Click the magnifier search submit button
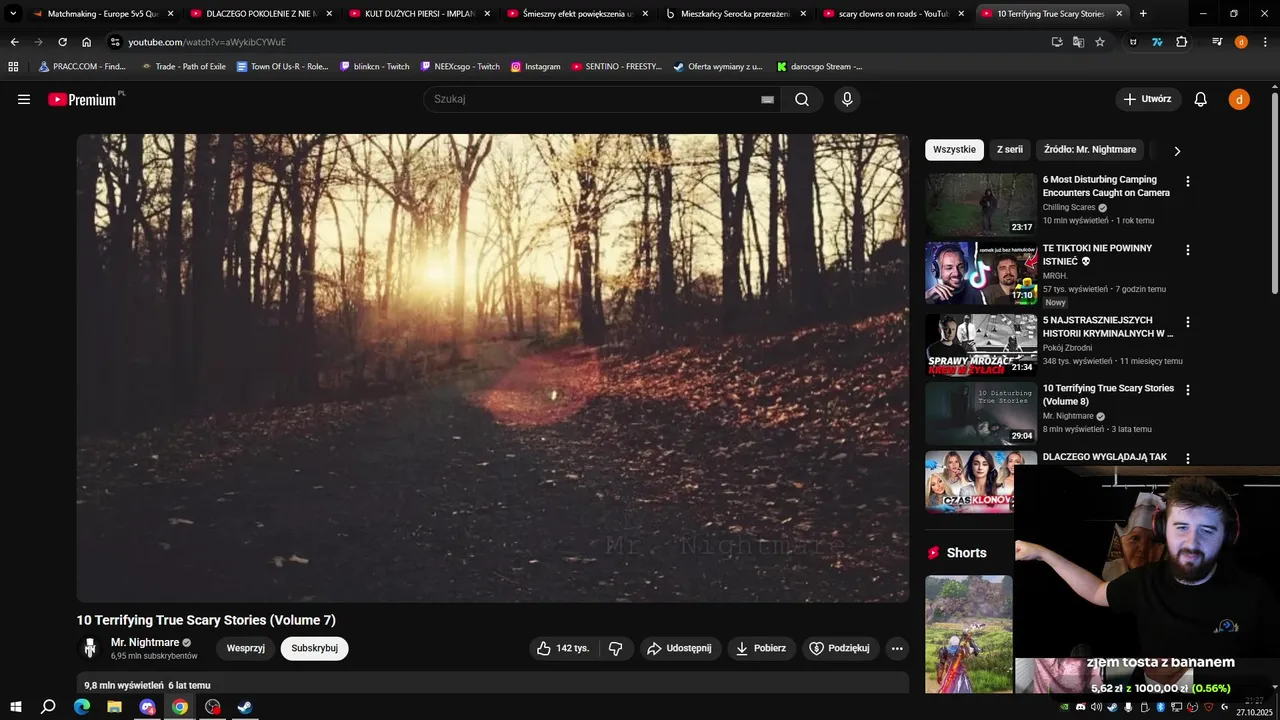Image resolution: width=1280 pixels, height=720 pixels. 802,99
